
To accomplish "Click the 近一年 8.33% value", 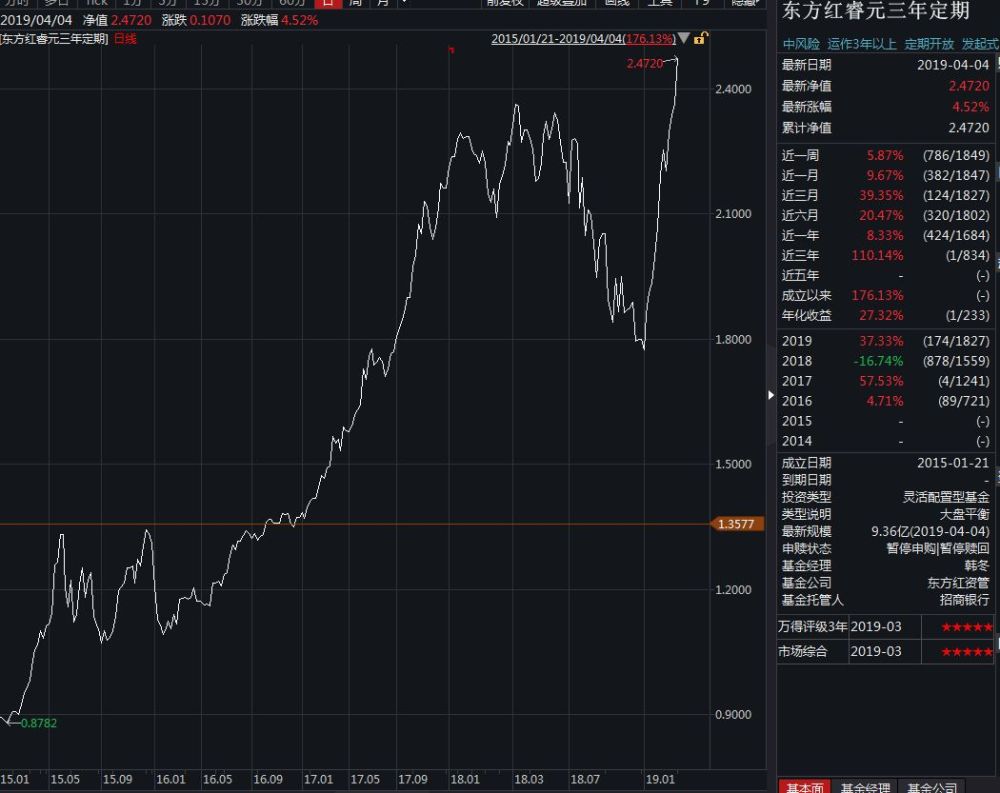I will [885, 235].
